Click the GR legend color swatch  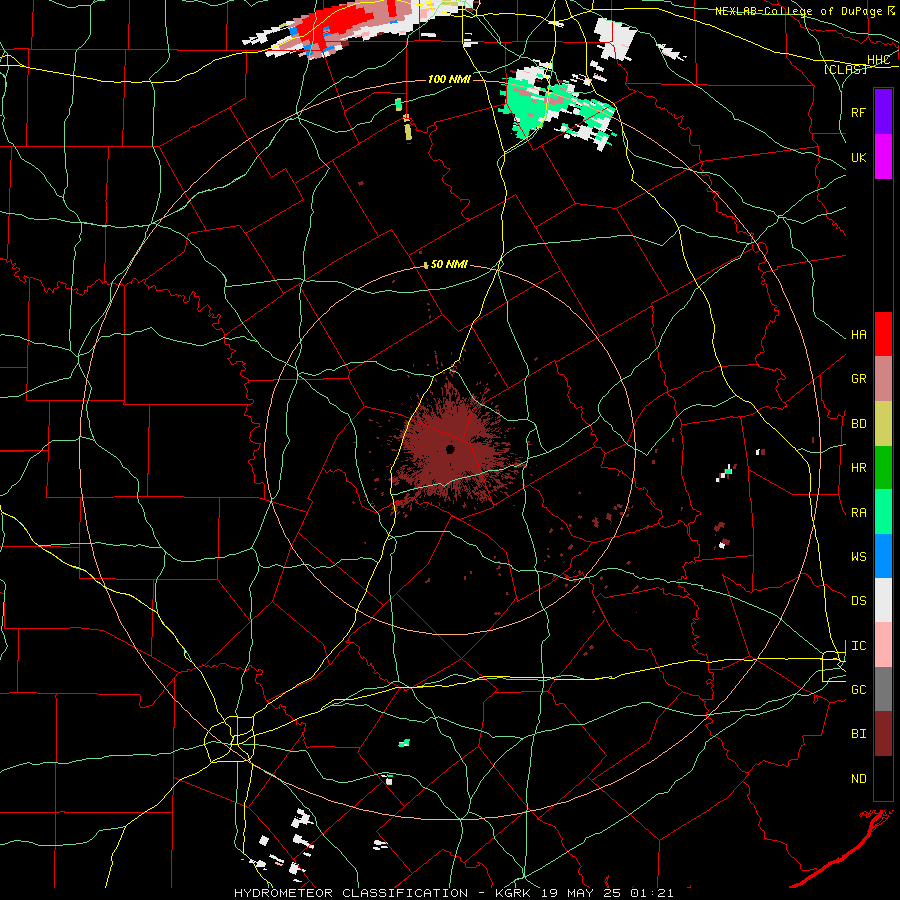tap(883, 379)
